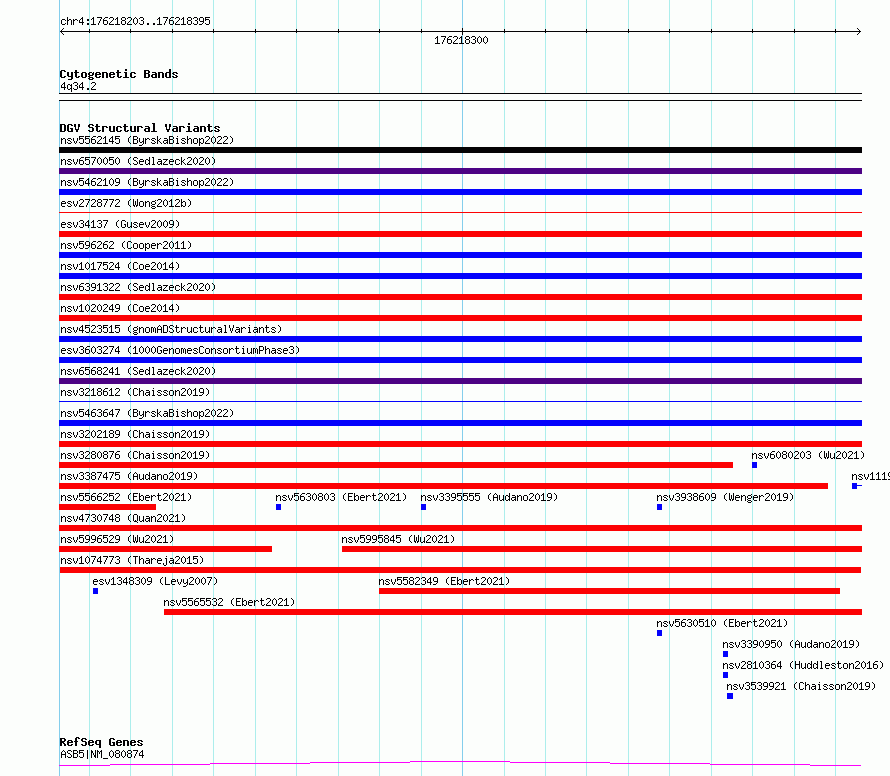Click the nsv5562145 (ByrskaBishop2022) variant label
Image resolution: width=890 pixels, height=776 pixels.
(147, 140)
